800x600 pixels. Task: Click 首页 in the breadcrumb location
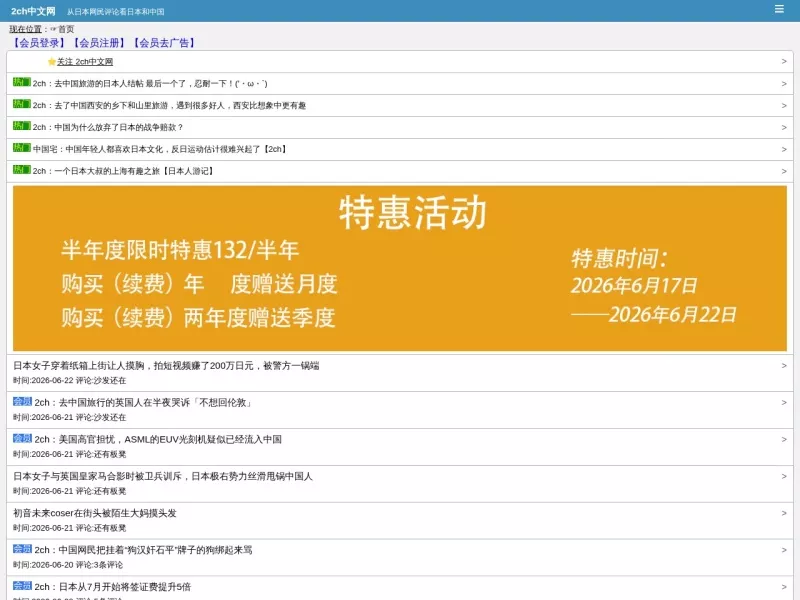[x=66, y=29]
